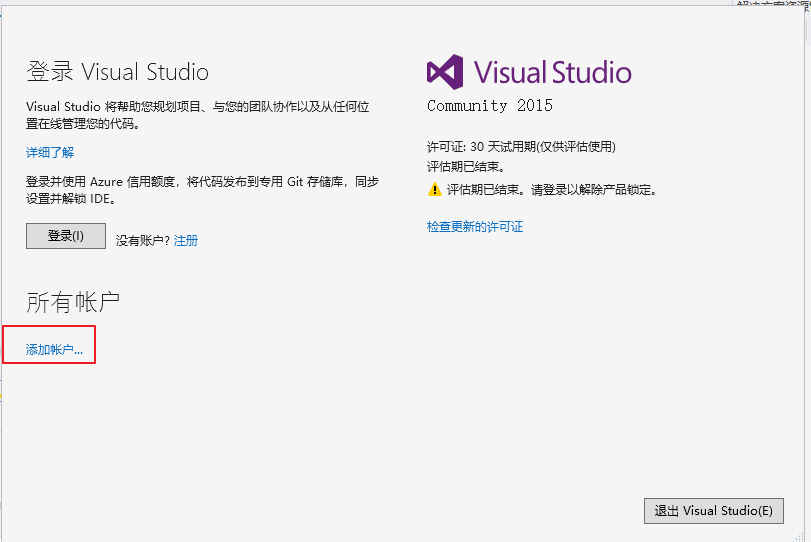Click the 许可证: 30 天试用期 license text
The width and height of the screenshot is (811, 542).
point(521,147)
